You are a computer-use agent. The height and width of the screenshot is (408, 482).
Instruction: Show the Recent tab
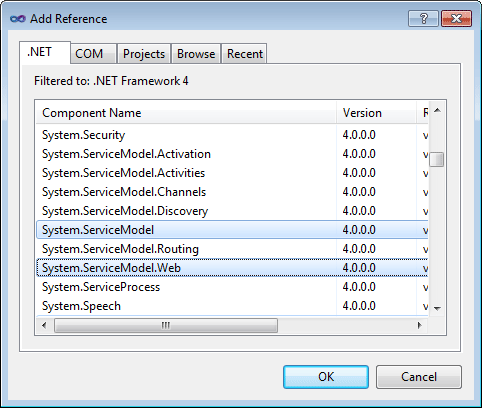244,54
